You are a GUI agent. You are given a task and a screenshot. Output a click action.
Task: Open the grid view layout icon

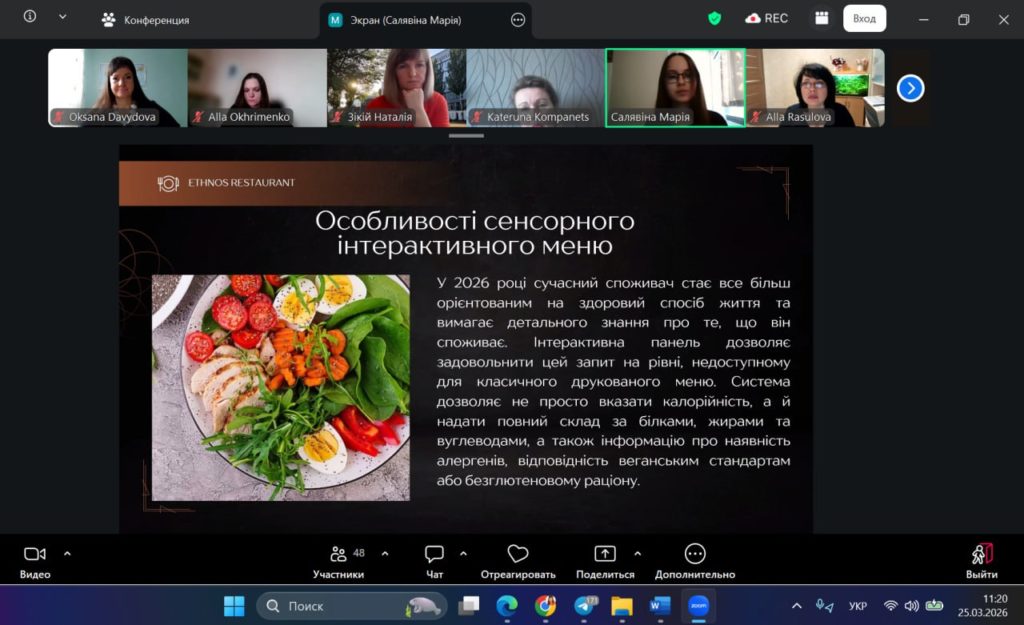tap(822, 18)
